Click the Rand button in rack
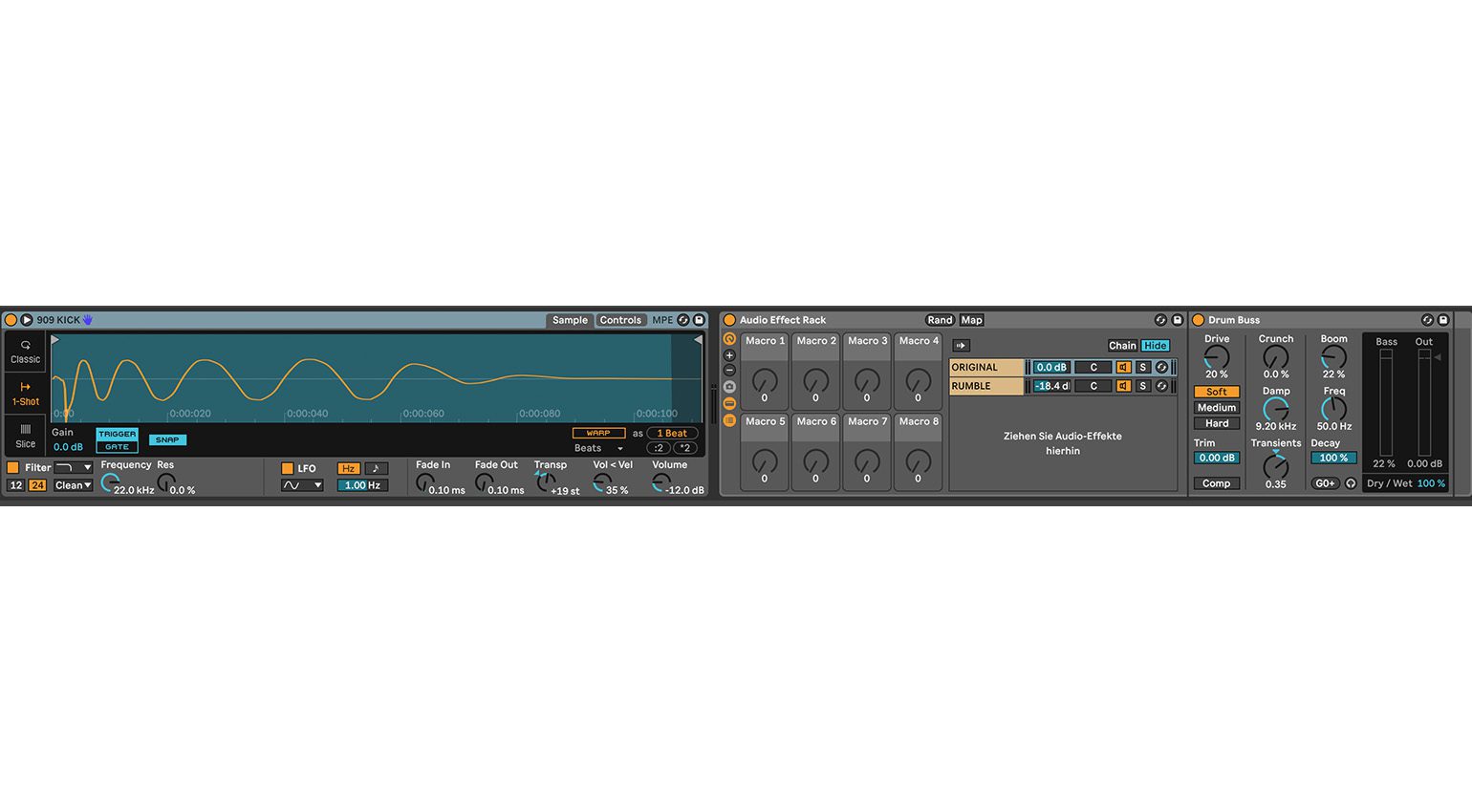The width and height of the screenshot is (1472, 812). (x=940, y=320)
